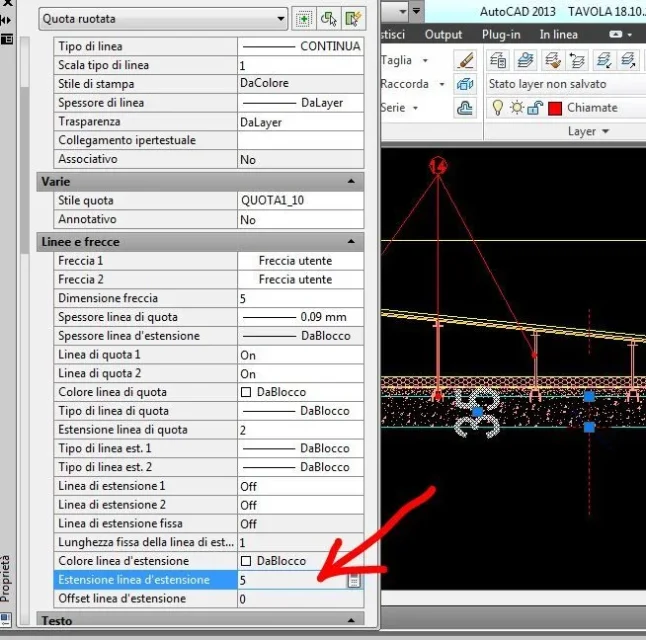646x640 pixels.
Task: Open the Stato layer non salvato dropdown
Action: [566, 84]
